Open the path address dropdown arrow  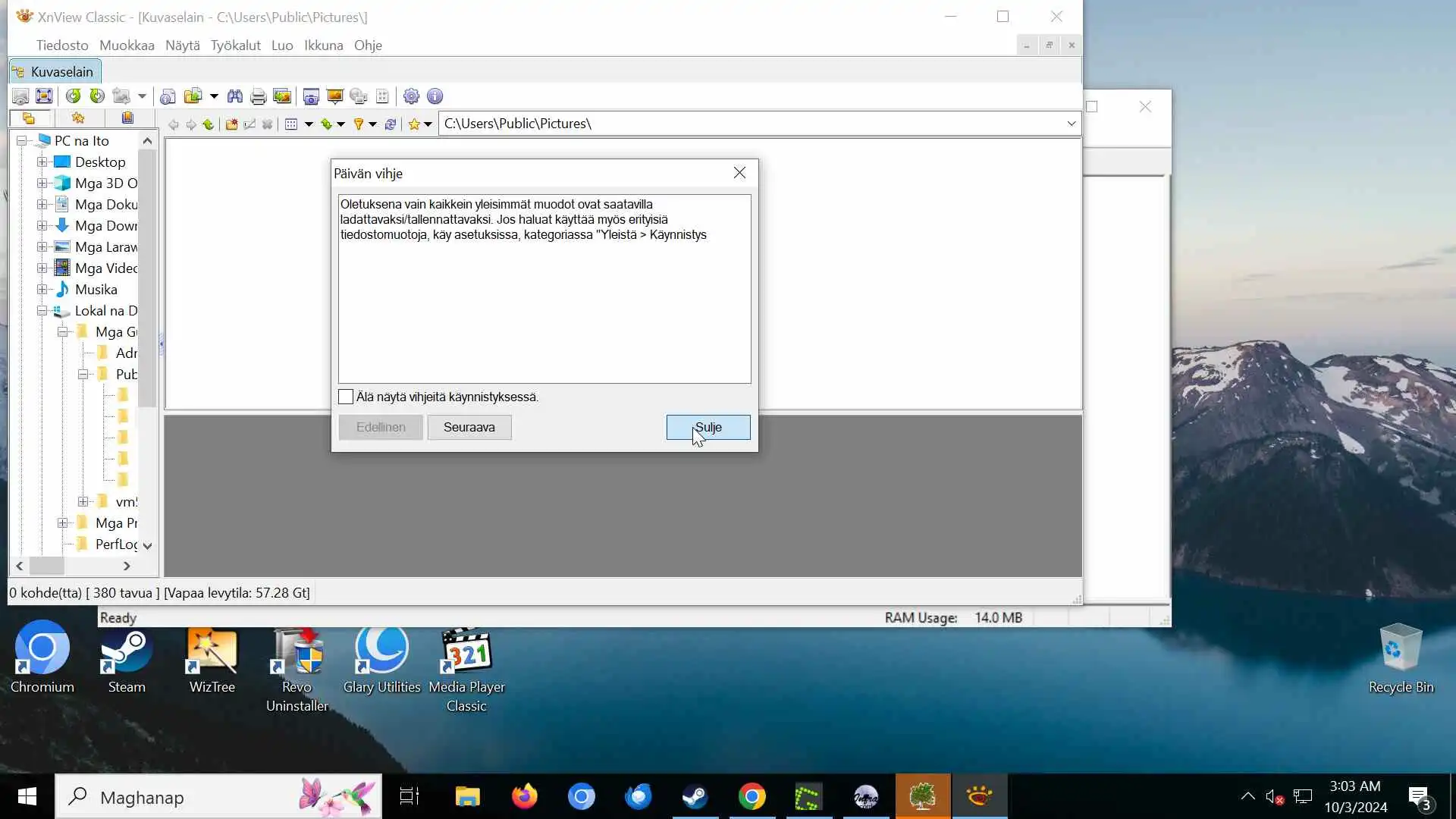[1071, 124]
